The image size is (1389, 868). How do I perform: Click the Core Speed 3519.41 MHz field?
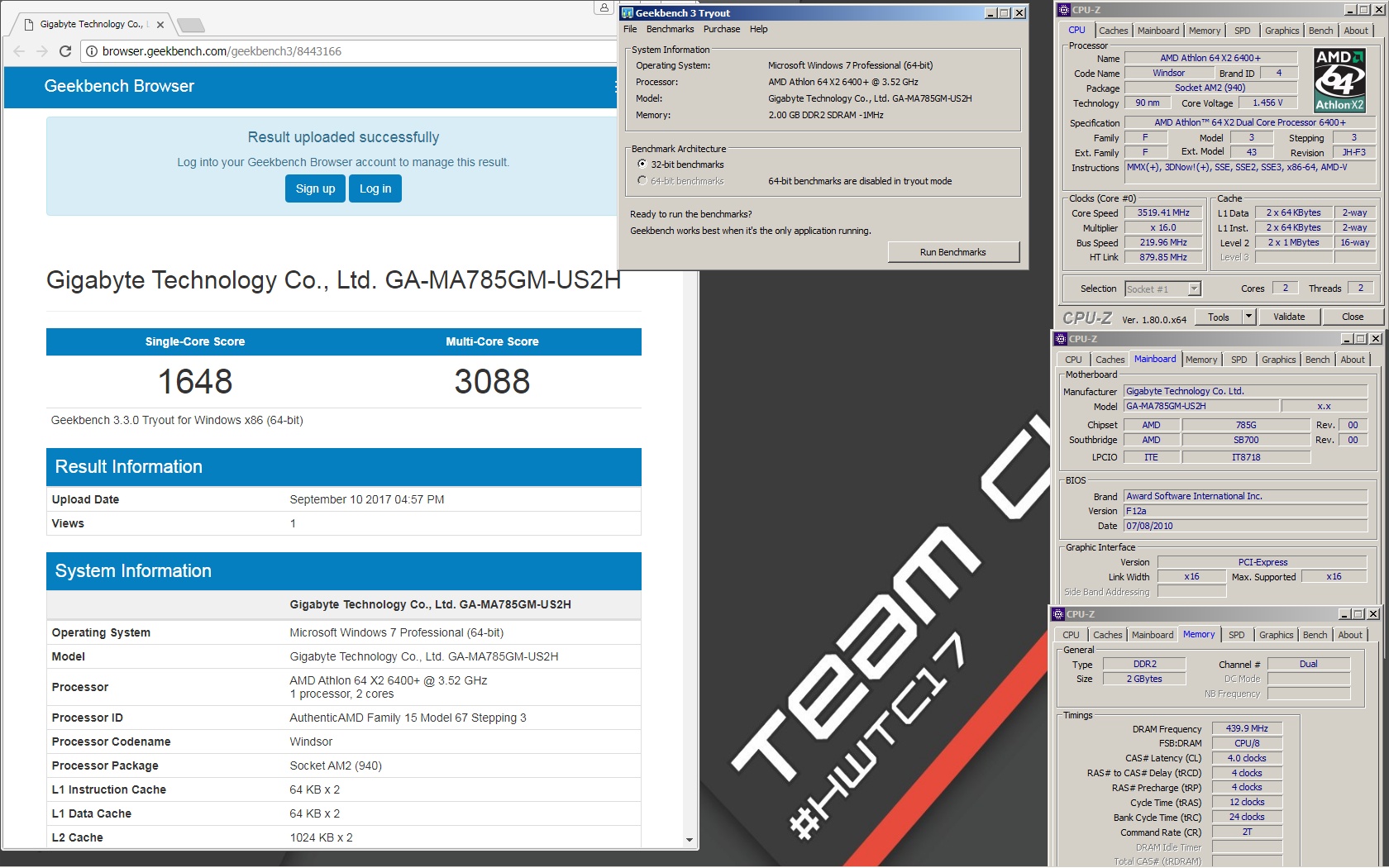(x=1162, y=212)
